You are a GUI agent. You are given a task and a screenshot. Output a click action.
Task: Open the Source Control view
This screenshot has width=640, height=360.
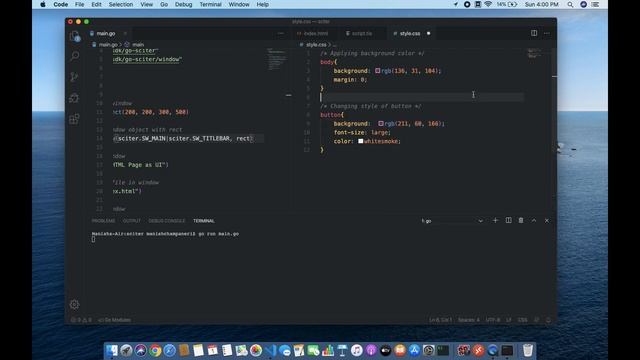74,77
